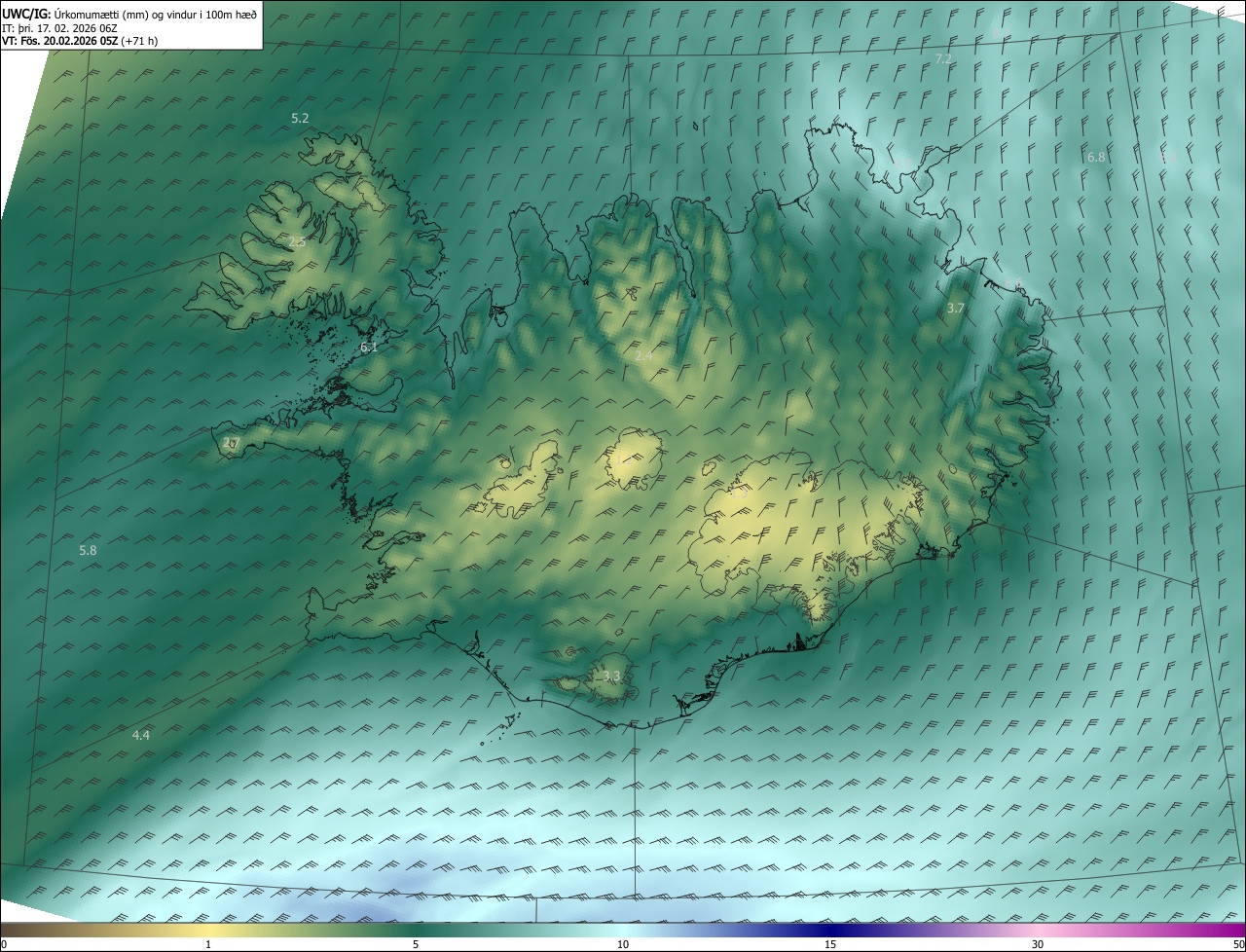Click the 2.4 value label
This screenshot has width=1246, height=952.
[x=643, y=356]
